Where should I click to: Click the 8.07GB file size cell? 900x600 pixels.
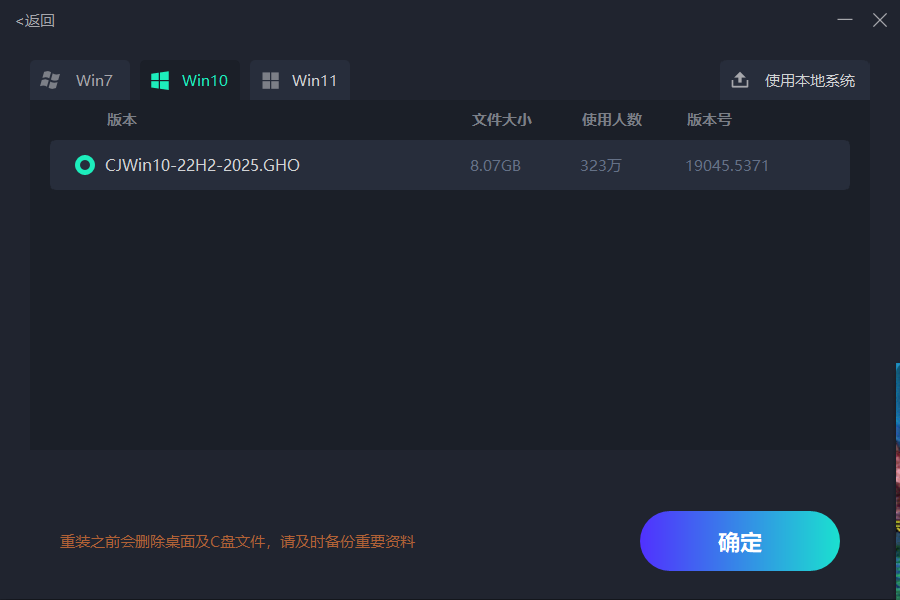click(x=495, y=165)
